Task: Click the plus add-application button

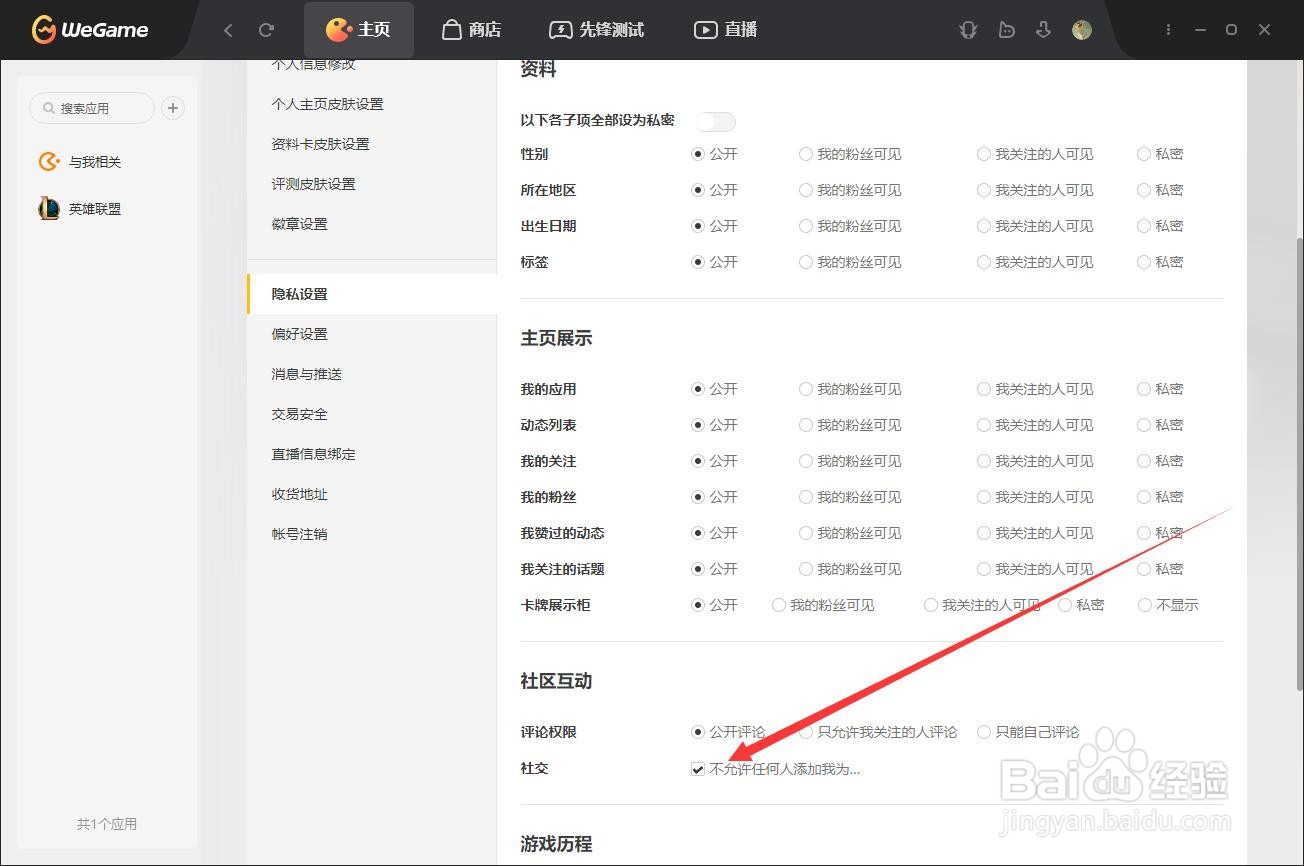Action: tap(173, 108)
